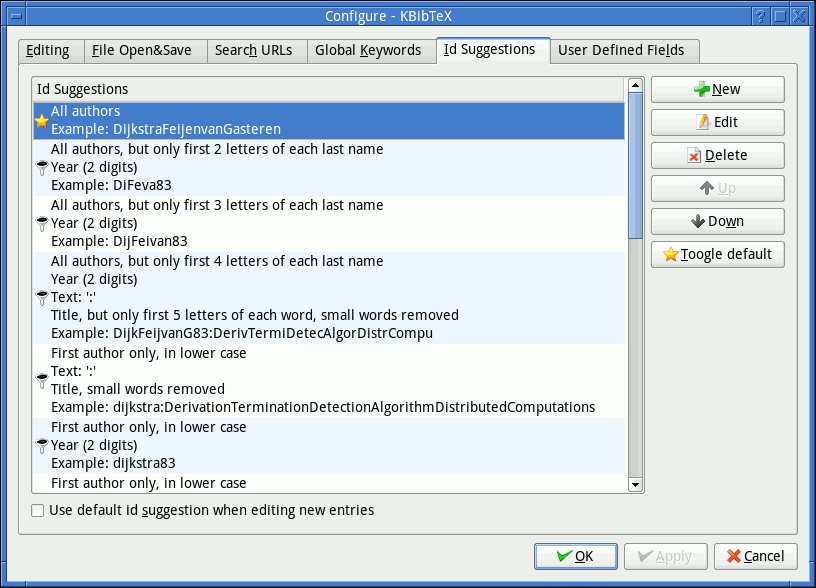This screenshot has height=588, width=816.
Task: Move the selected suggestion Down
Action: click(718, 222)
